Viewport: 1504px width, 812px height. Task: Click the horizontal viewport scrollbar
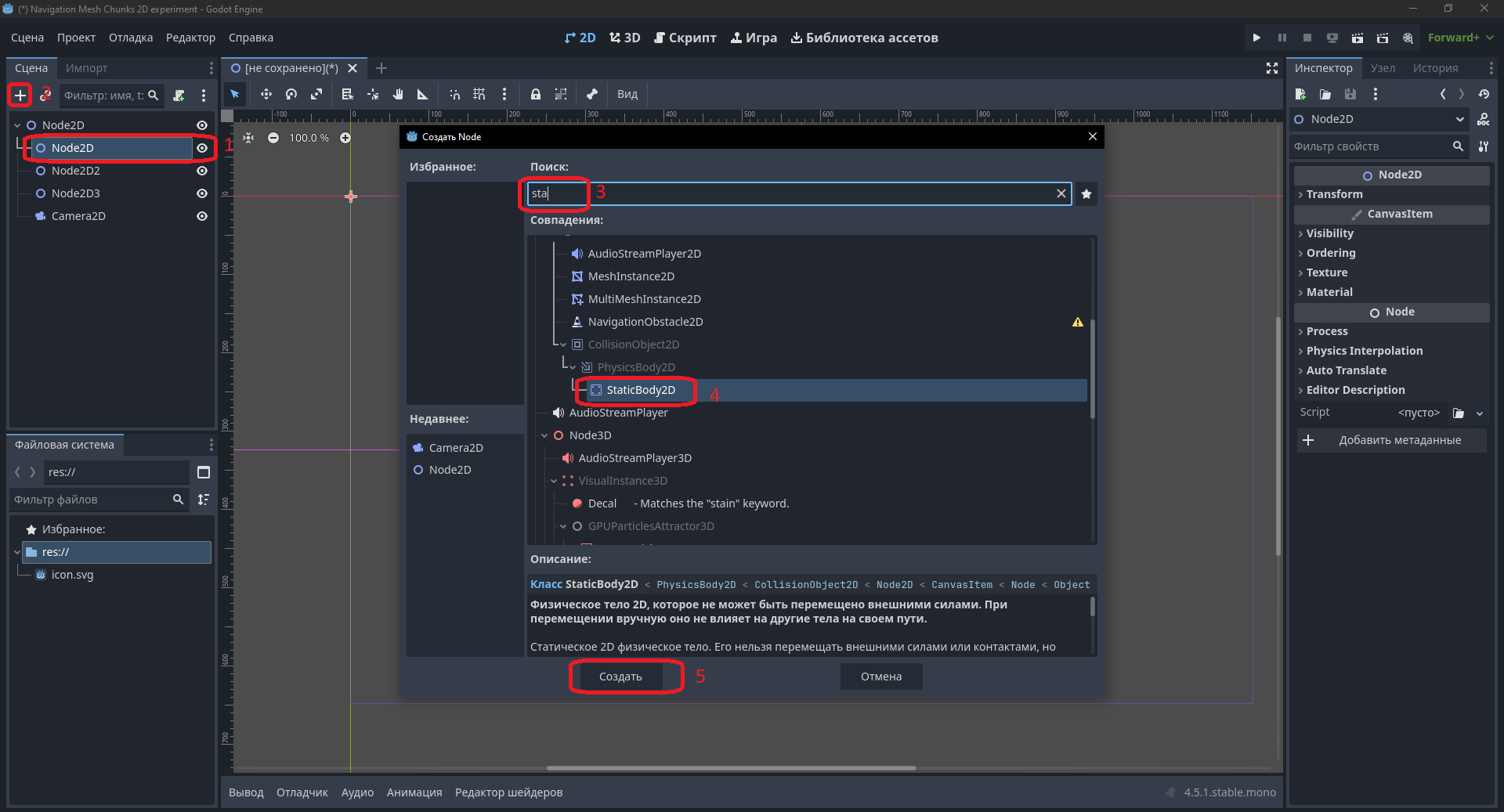click(731, 768)
